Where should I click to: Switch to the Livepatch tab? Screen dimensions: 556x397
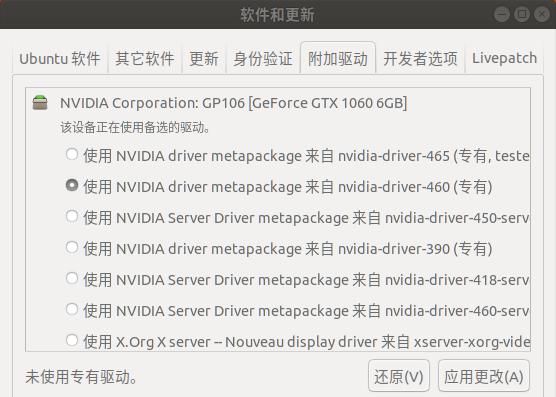504,58
